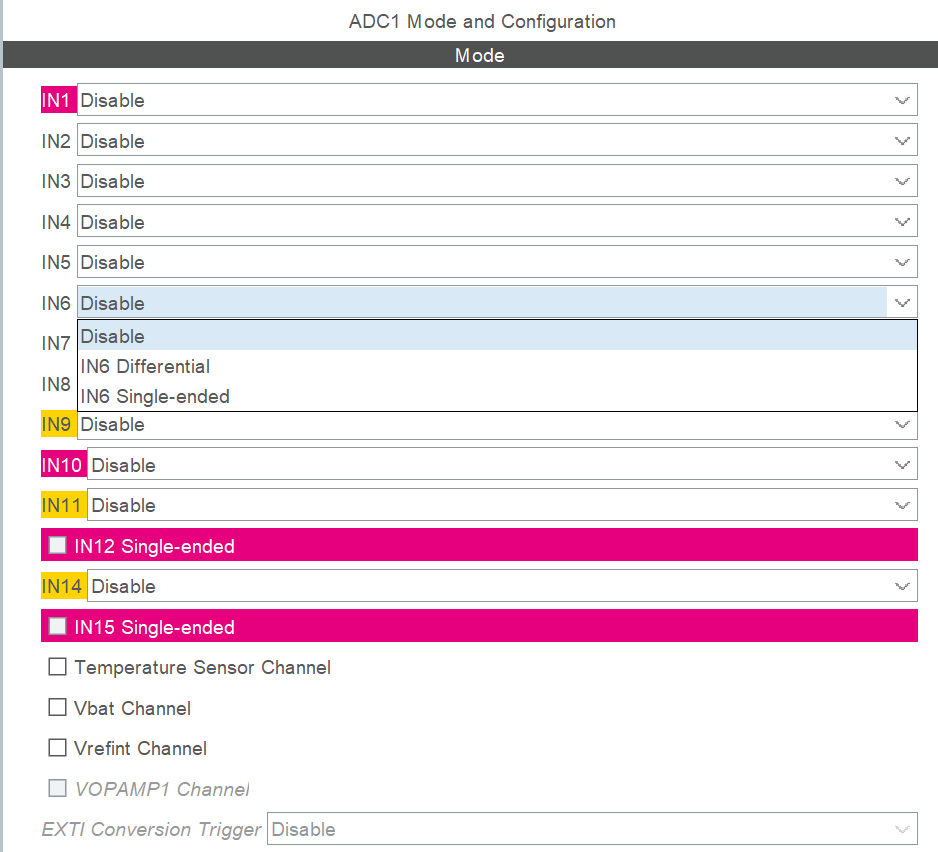The width and height of the screenshot is (938, 852).
Task: Collapse the IN6 dropdown arrow
Action: [x=902, y=303]
